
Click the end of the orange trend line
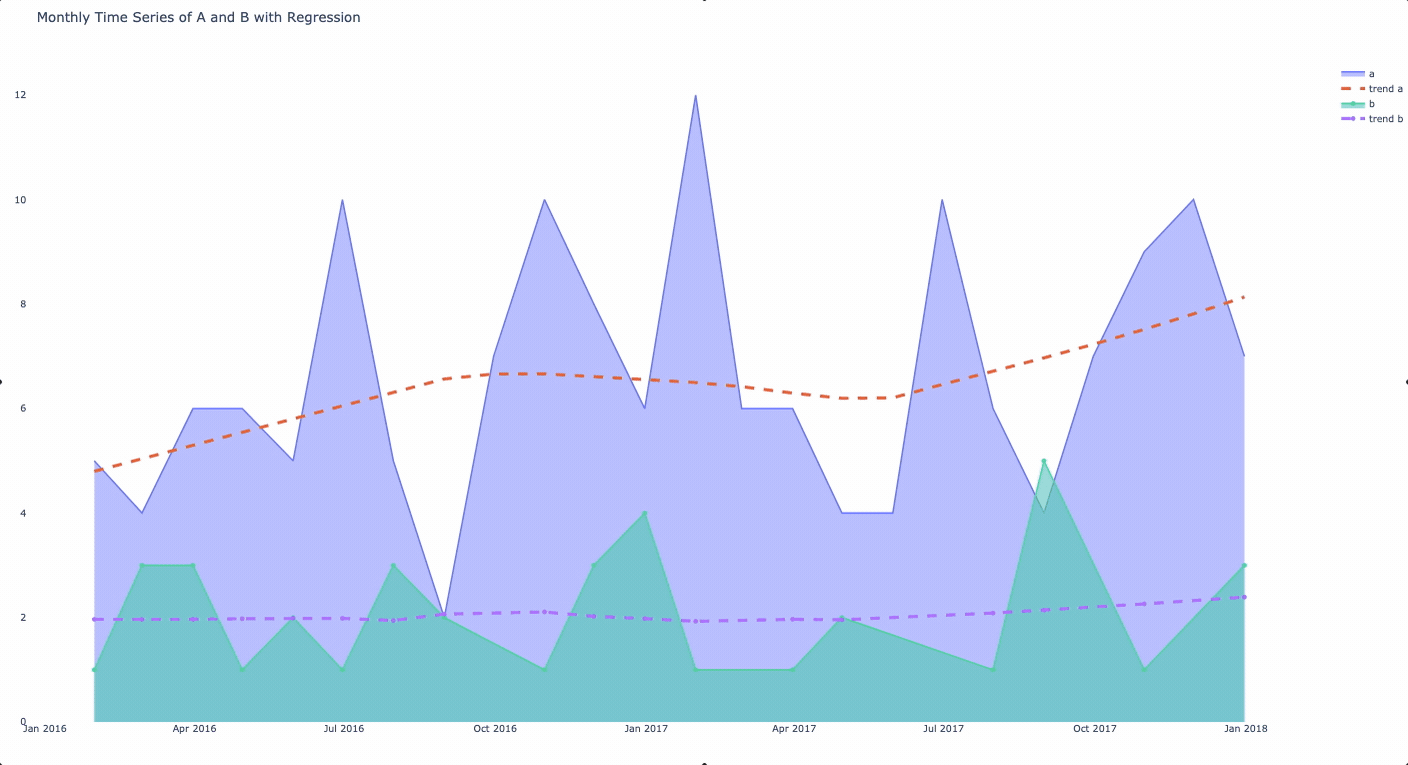[x=1243, y=297]
